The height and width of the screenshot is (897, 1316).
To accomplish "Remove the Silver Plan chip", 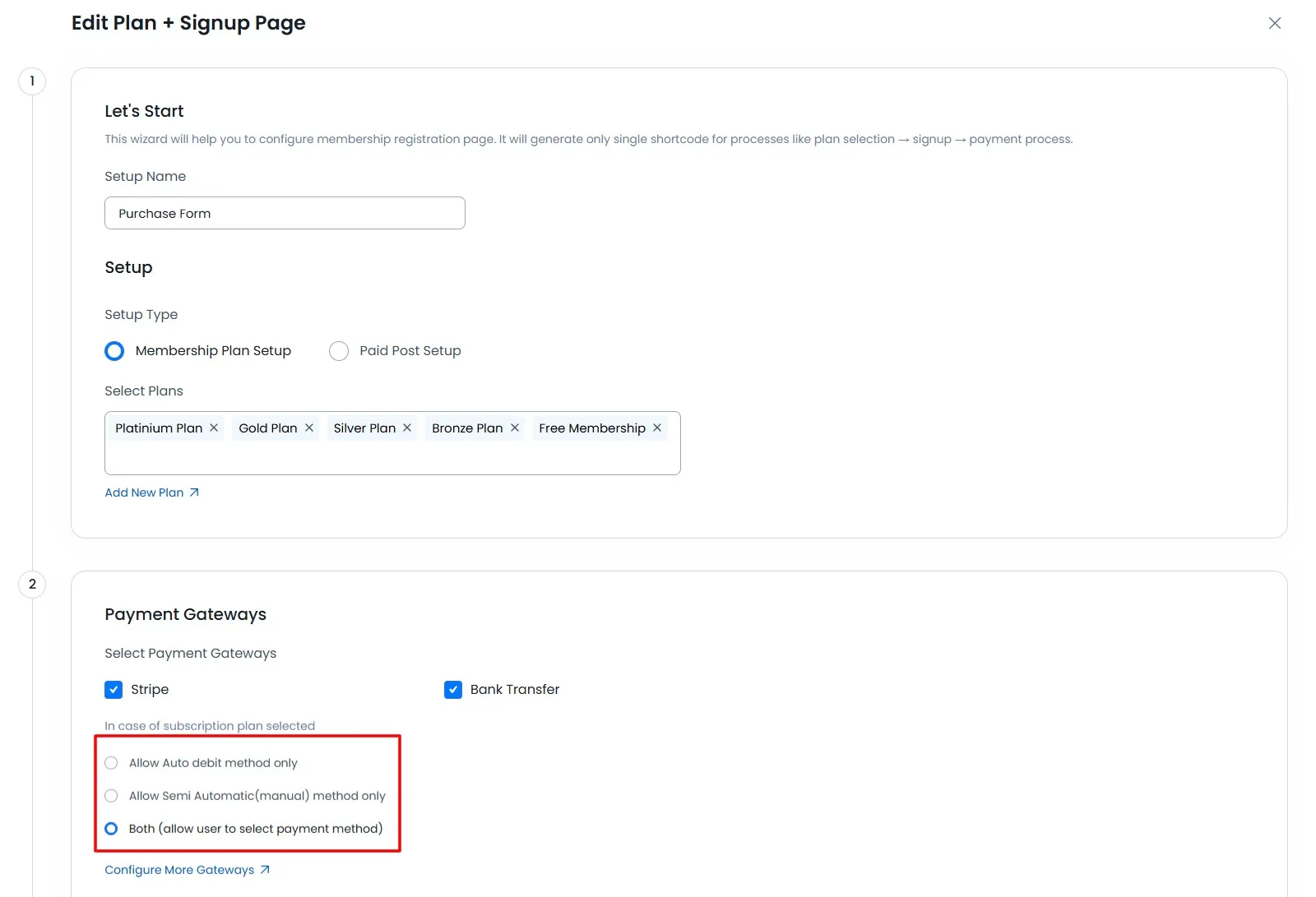I will [407, 428].
